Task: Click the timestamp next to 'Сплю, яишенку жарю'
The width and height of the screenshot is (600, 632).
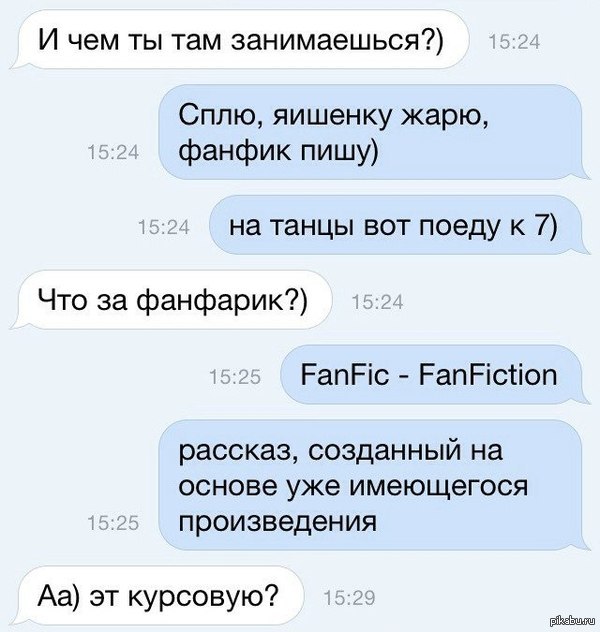Action: 113,153
